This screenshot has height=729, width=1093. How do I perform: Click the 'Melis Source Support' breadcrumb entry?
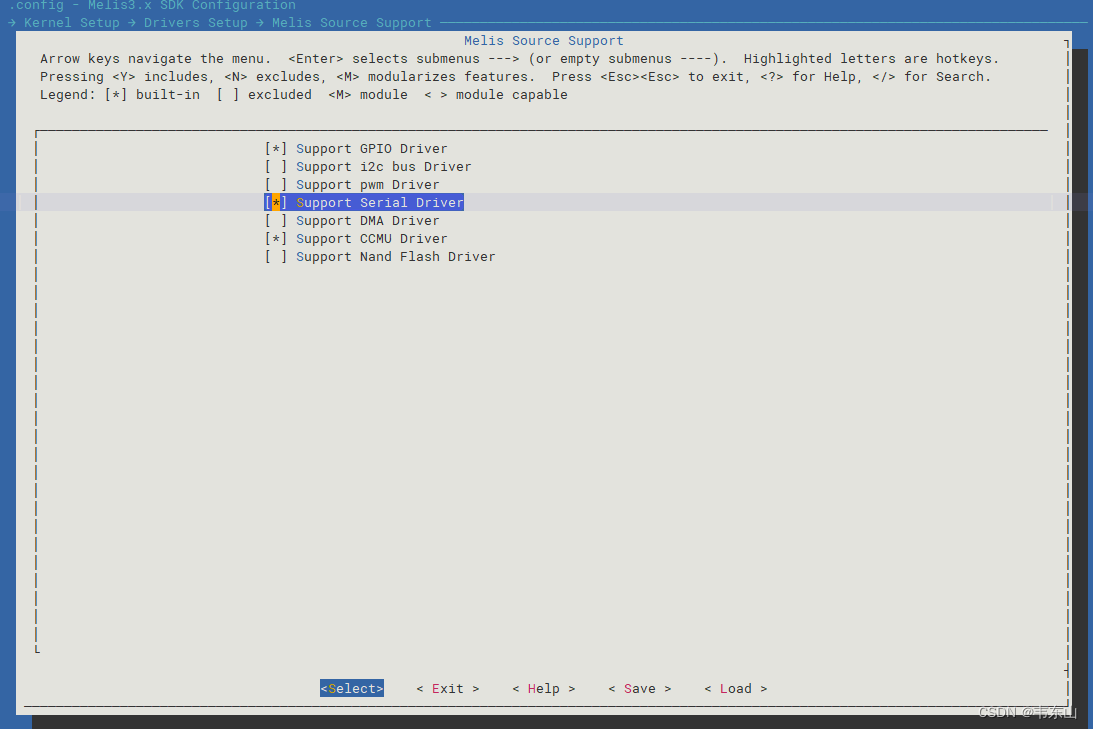click(x=351, y=23)
